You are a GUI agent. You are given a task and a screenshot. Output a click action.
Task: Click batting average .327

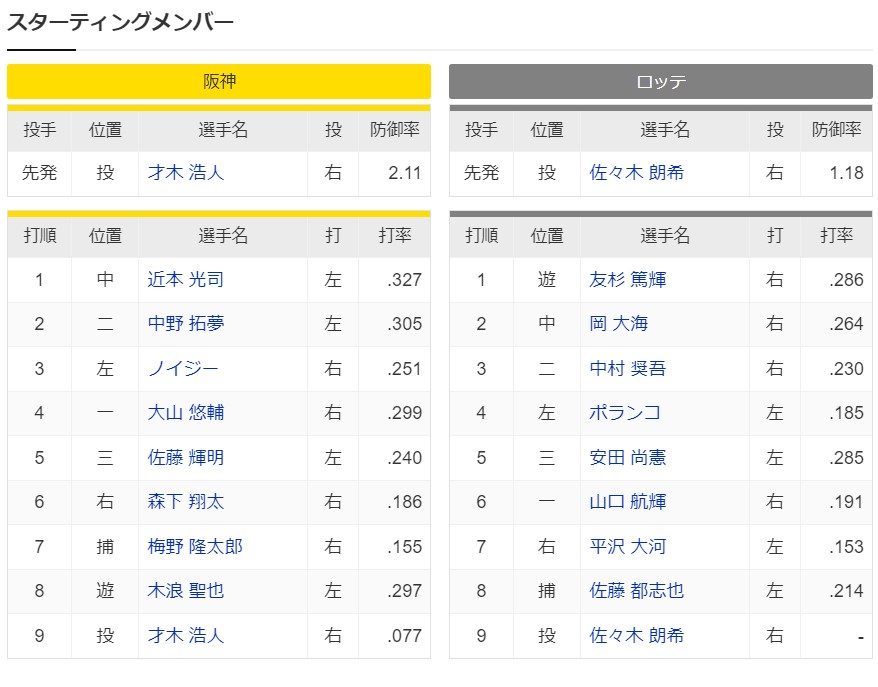pos(404,279)
